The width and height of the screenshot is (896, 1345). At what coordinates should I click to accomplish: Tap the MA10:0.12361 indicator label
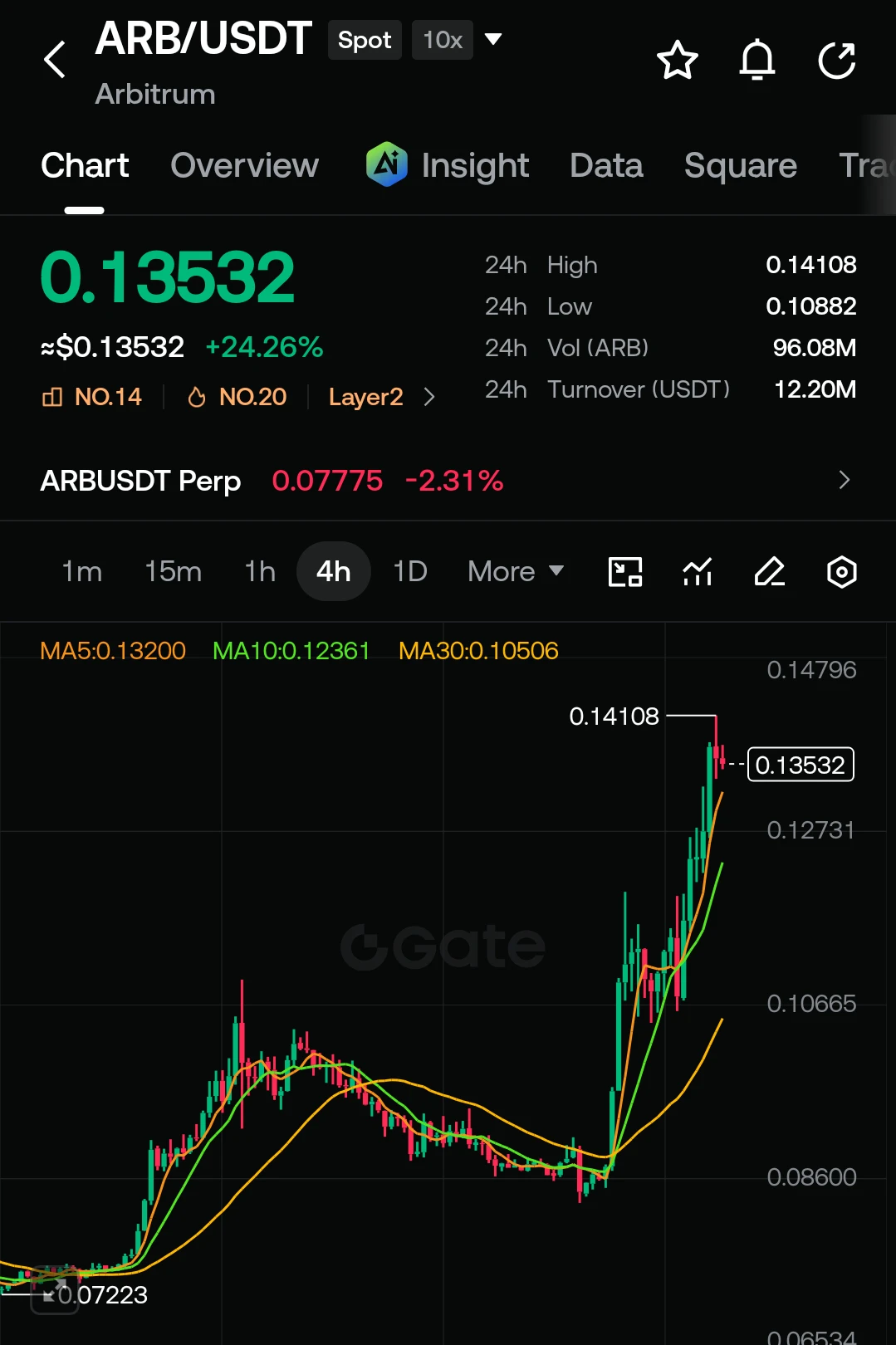(x=291, y=650)
